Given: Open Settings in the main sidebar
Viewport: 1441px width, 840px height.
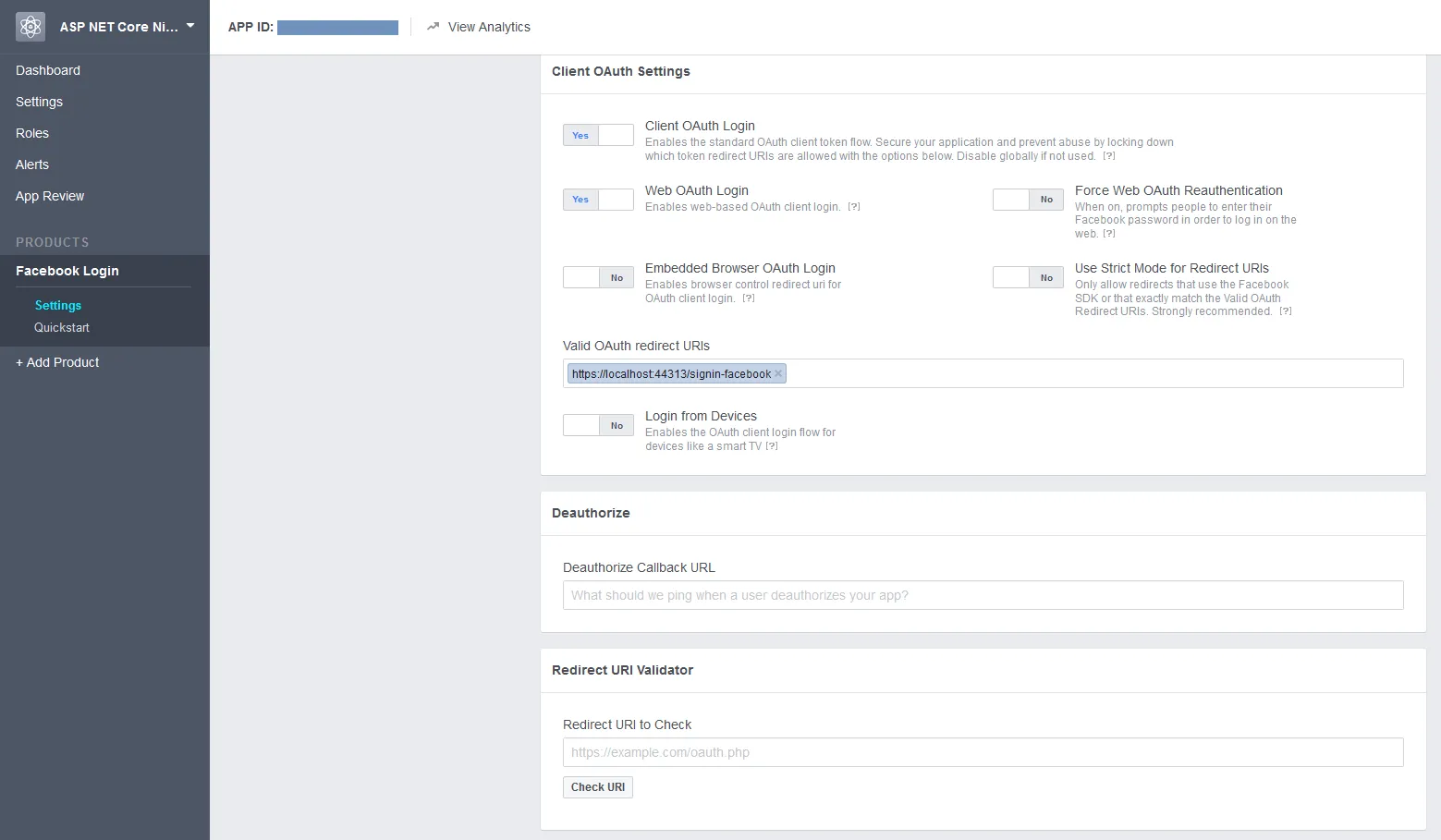Looking at the screenshot, I should click(x=40, y=102).
